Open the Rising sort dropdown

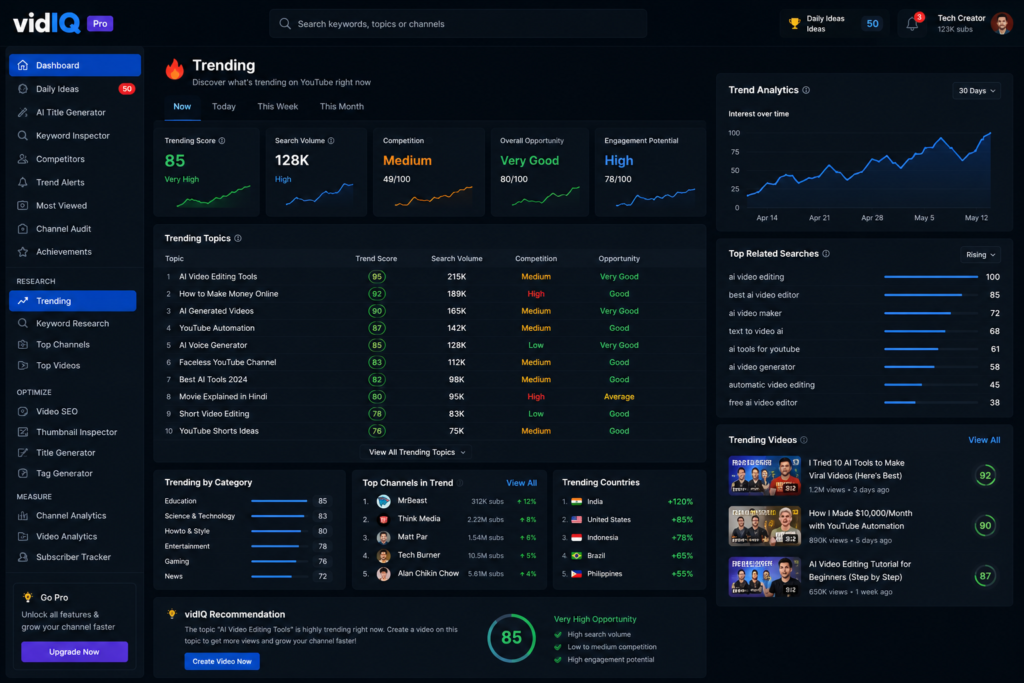point(980,255)
